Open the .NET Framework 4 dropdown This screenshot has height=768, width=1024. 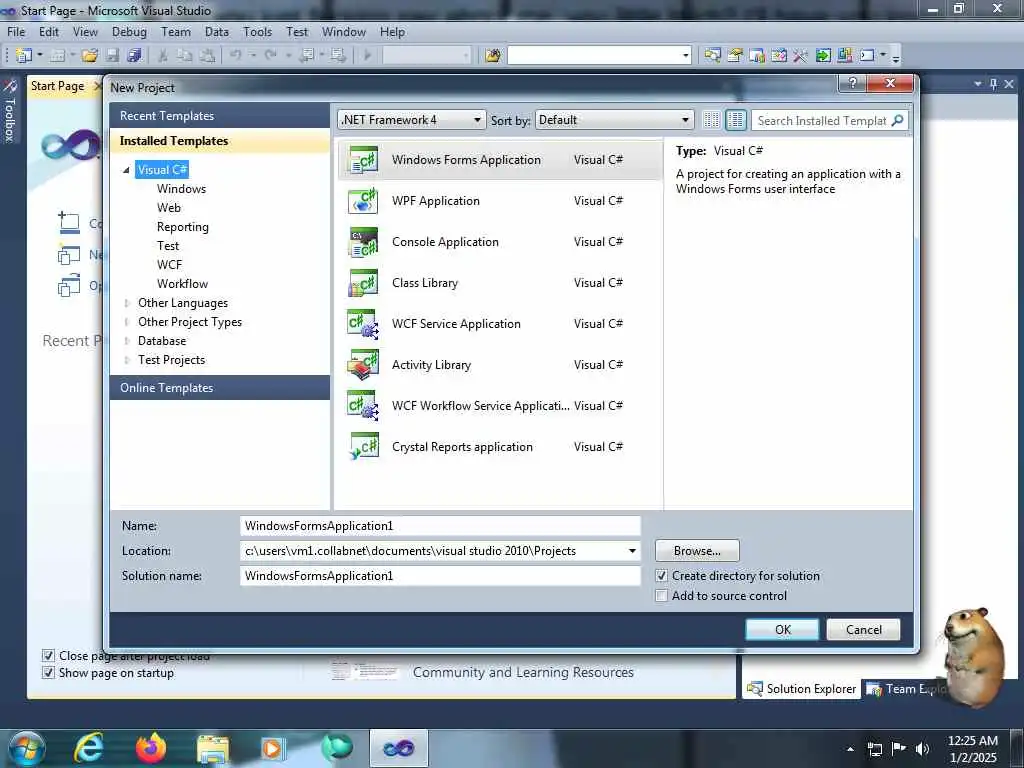tap(412, 120)
